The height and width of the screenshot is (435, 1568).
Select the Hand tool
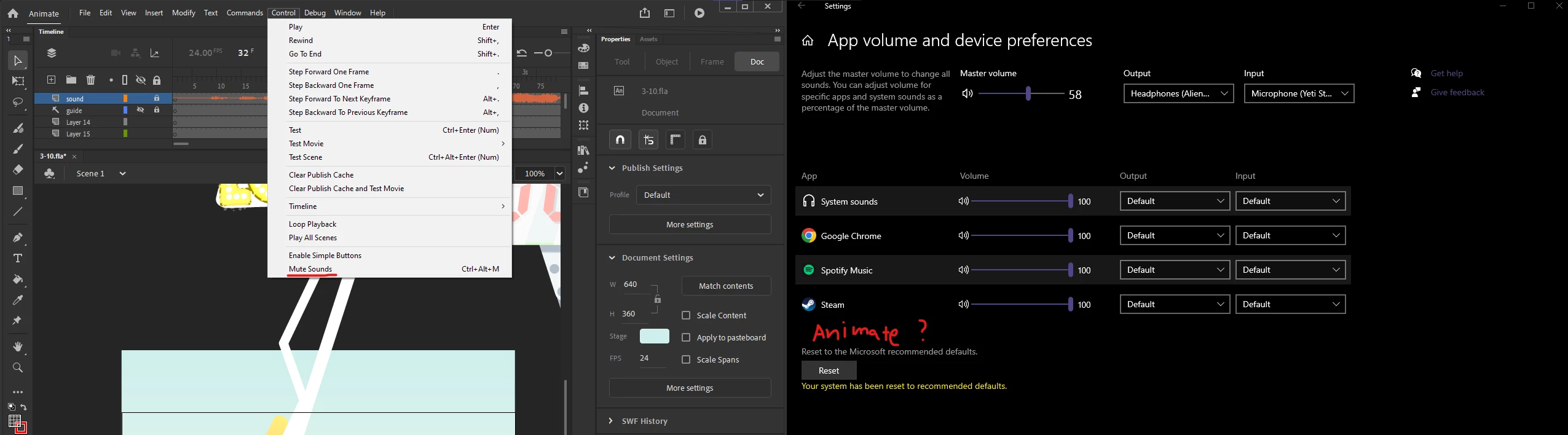[x=18, y=347]
